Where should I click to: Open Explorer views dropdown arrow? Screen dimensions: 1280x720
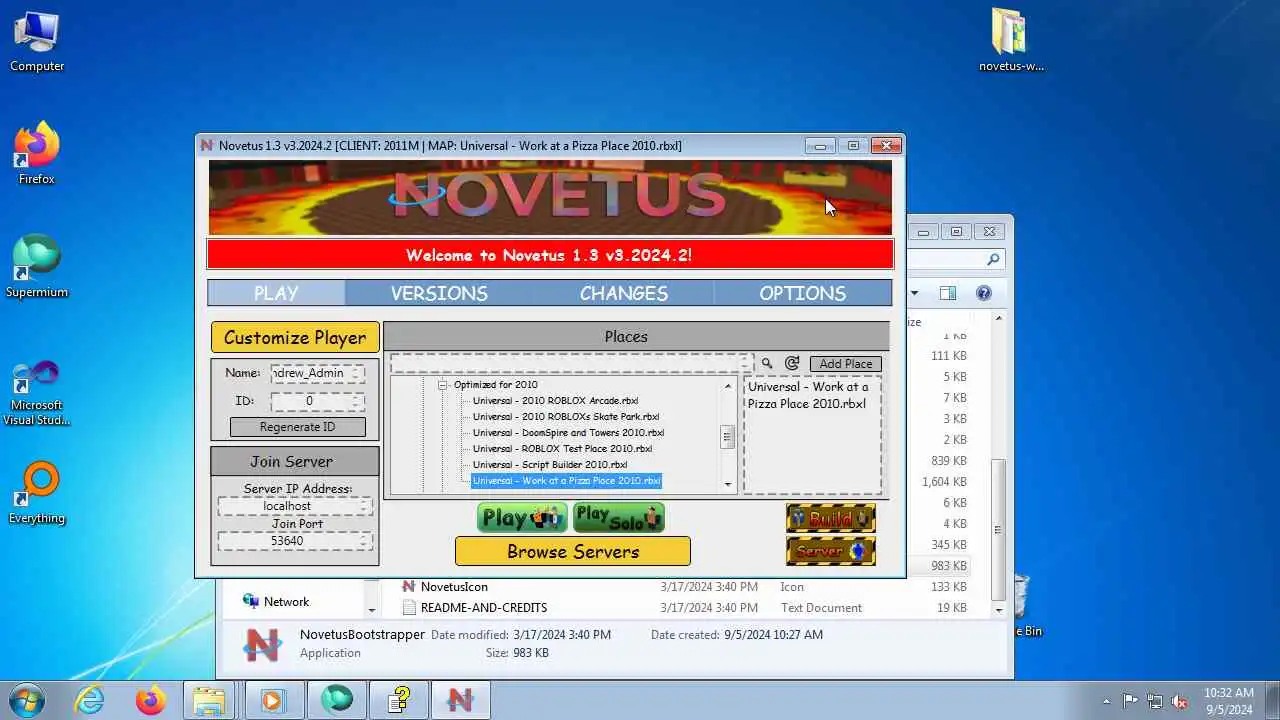click(914, 293)
